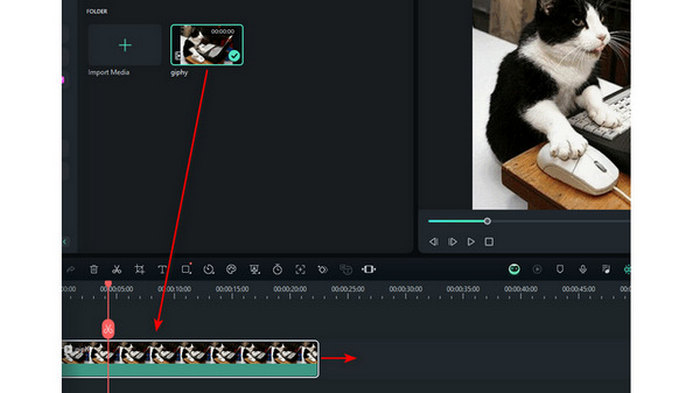Click the stopwatch duration icon
This screenshot has width=700, height=393.
click(277, 269)
